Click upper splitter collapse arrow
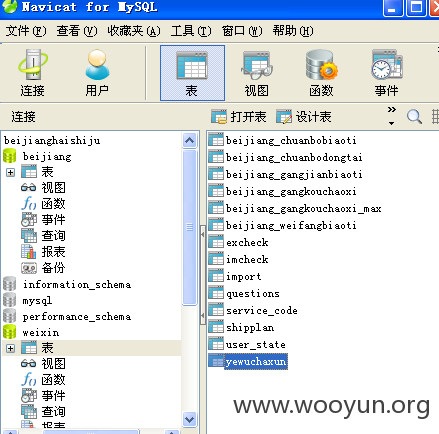Viewport: 439px width, 434px height. [x=203, y=234]
